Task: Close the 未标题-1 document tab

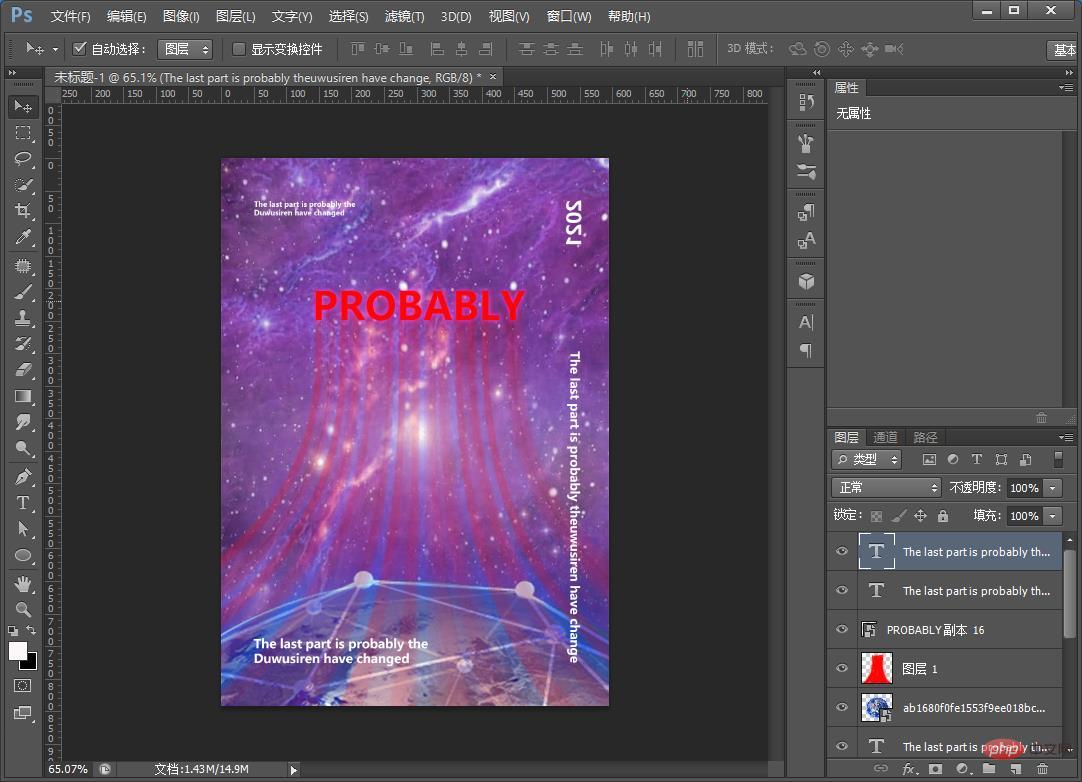Action: pyautogui.click(x=493, y=76)
